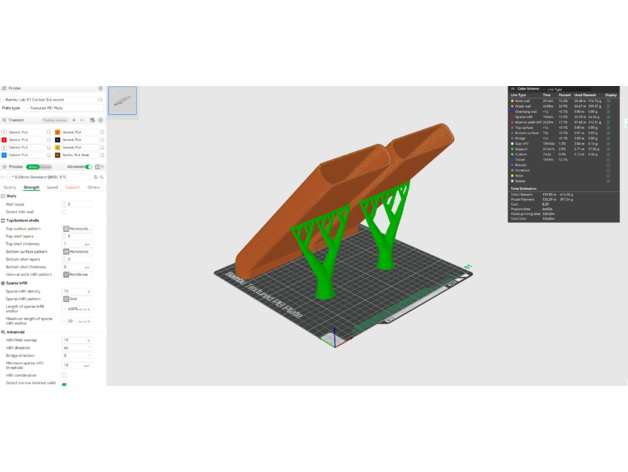
Task: Click the red filament 2 color swatch
Action: tap(5, 140)
